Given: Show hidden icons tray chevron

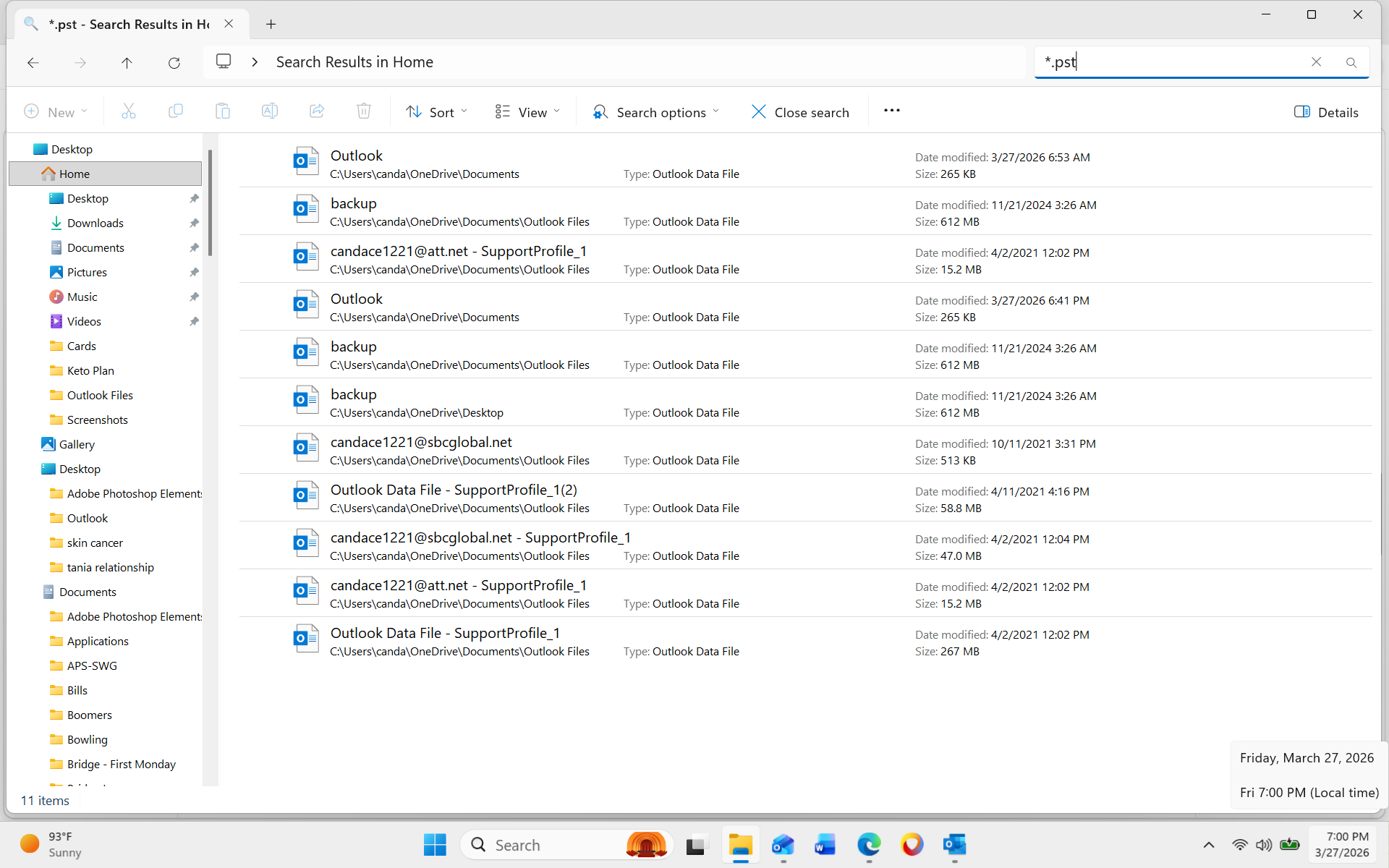Looking at the screenshot, I should pyautogui.click(x=1209, y=845).
